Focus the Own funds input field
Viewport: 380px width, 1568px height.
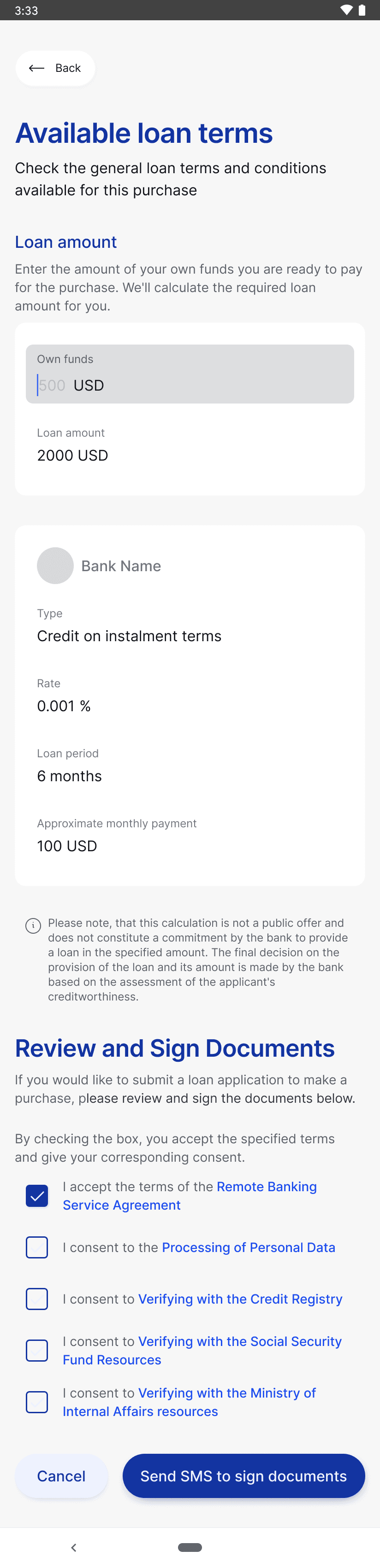(190, 374)
